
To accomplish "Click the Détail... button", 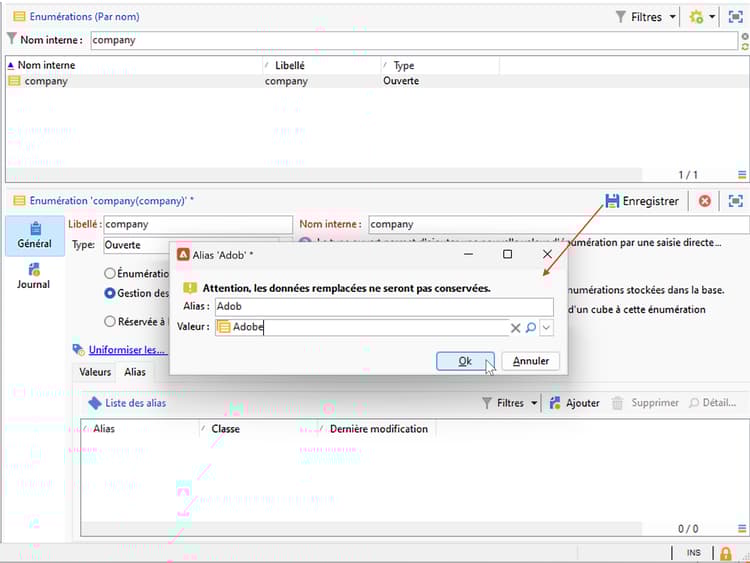I will click(713, 403).
